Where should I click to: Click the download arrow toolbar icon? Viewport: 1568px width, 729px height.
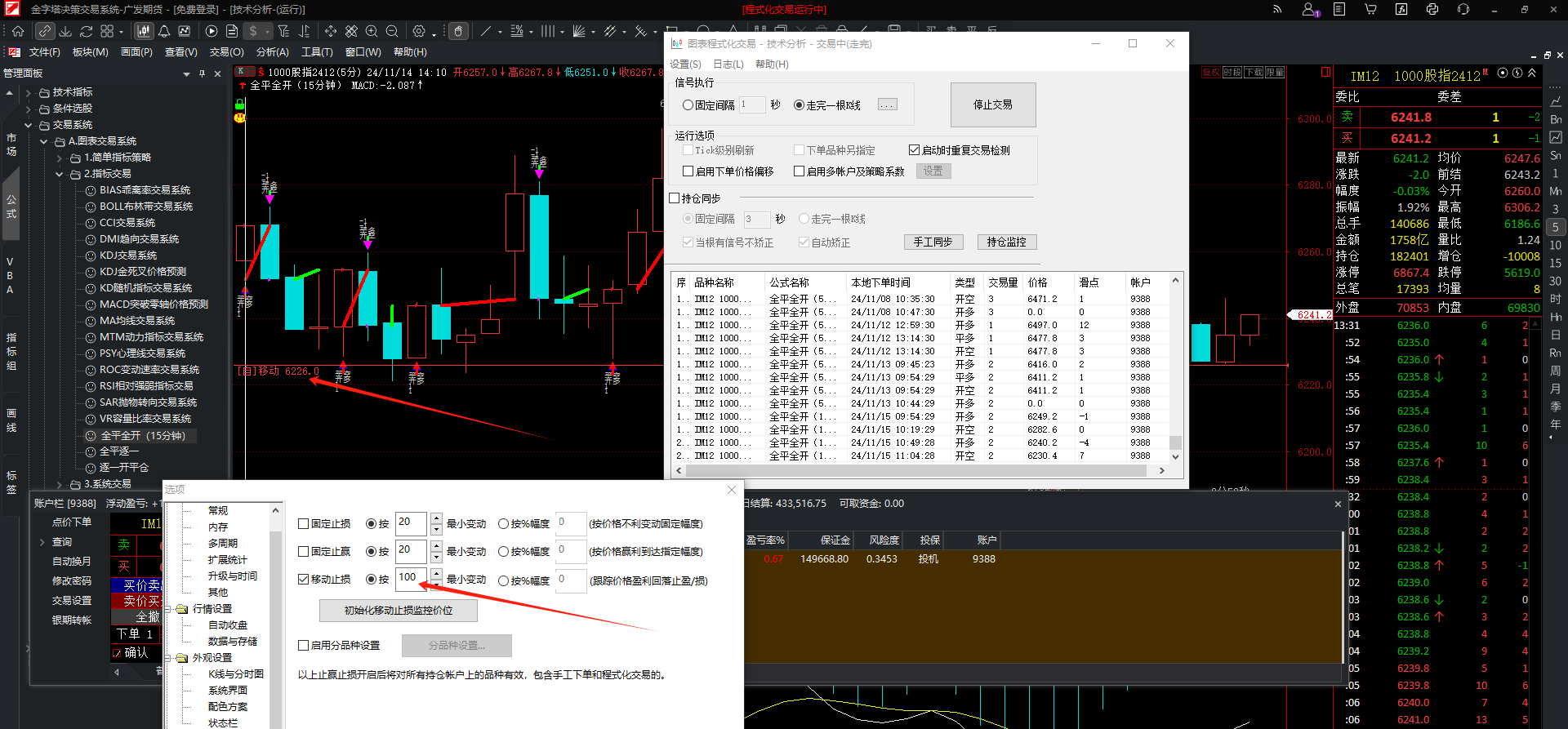click(x=65, y=31)
